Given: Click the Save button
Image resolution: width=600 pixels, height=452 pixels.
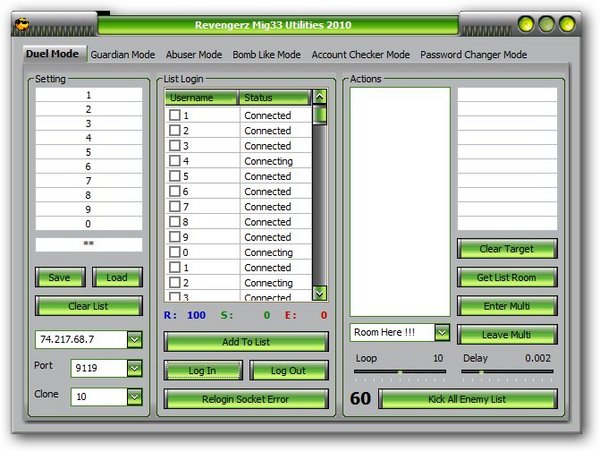Looking at the screenshot, I should coord(60,277).
